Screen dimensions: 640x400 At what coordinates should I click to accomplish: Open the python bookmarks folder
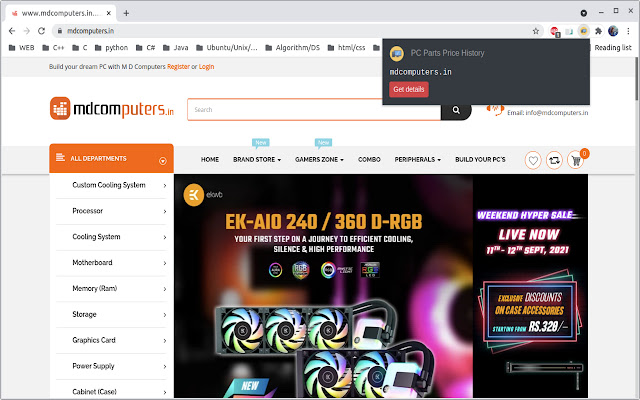pyautogui.click(x=111, y=48)
